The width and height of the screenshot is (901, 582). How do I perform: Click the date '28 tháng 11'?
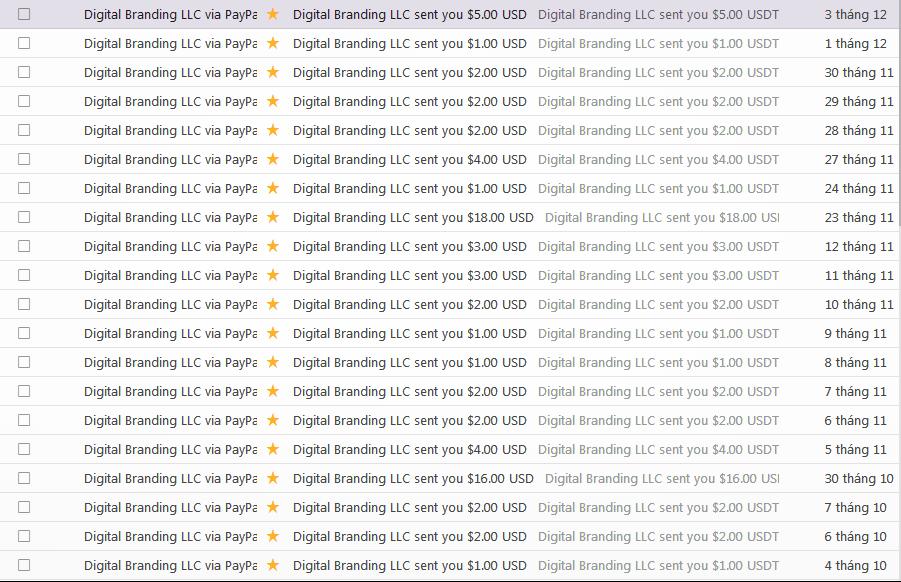(x=859, y=130)
